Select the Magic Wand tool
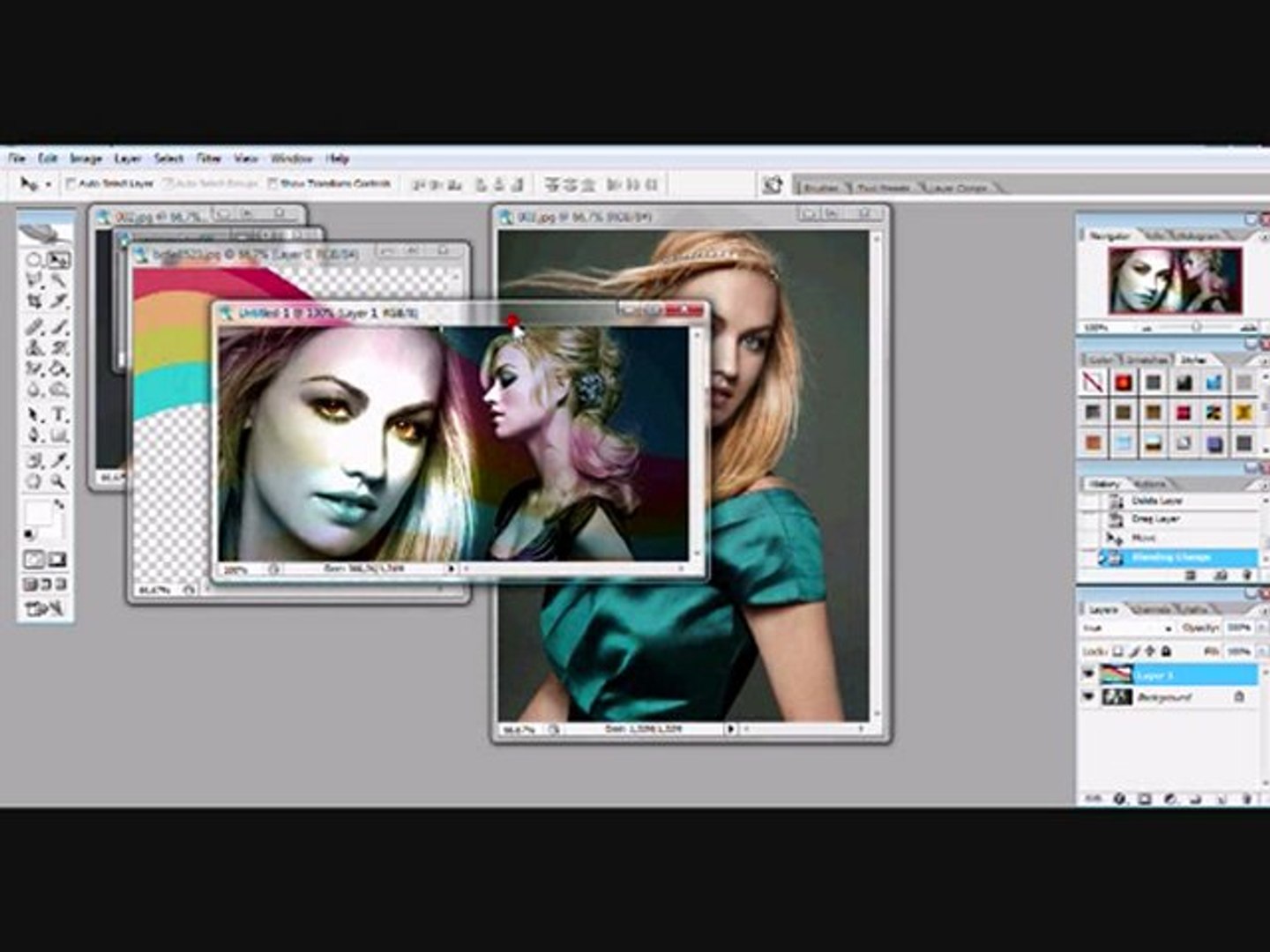The width and height of the screenshot is (1270, 952). coord(58,280)
